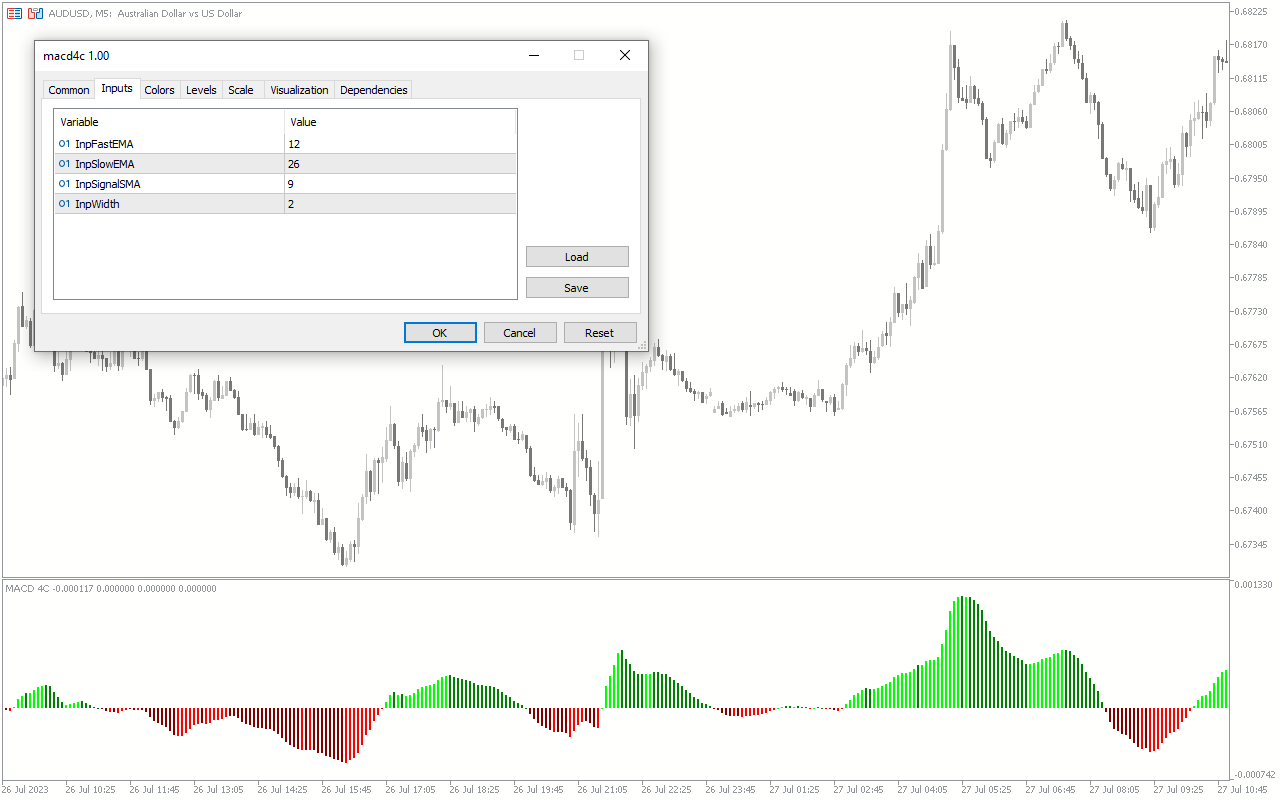This screenshot has width=1280, height=800.
Task: Select the InpSlowEMA variable name
Action: pyautogui.click(x=104, y=164)
